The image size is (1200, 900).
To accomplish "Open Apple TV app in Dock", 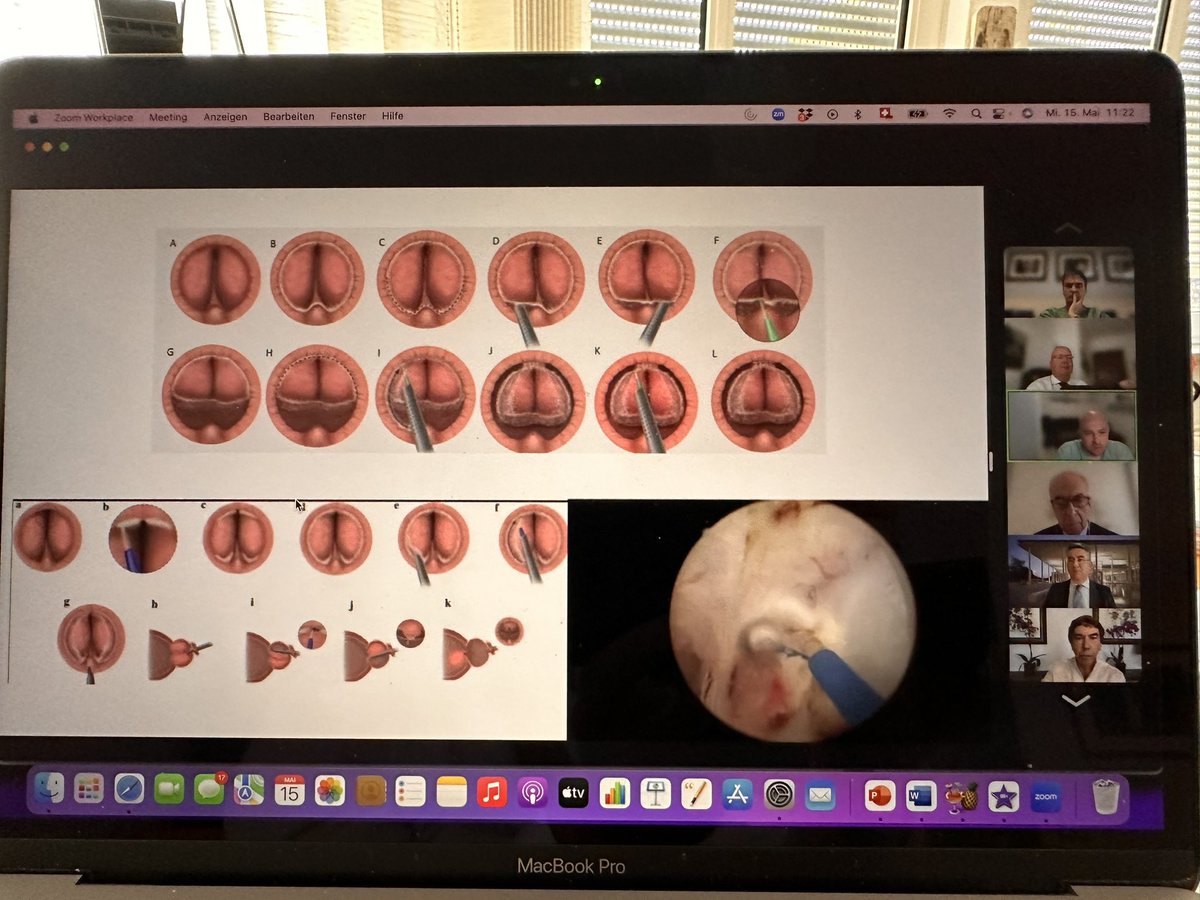I will [x=573, y=792].
